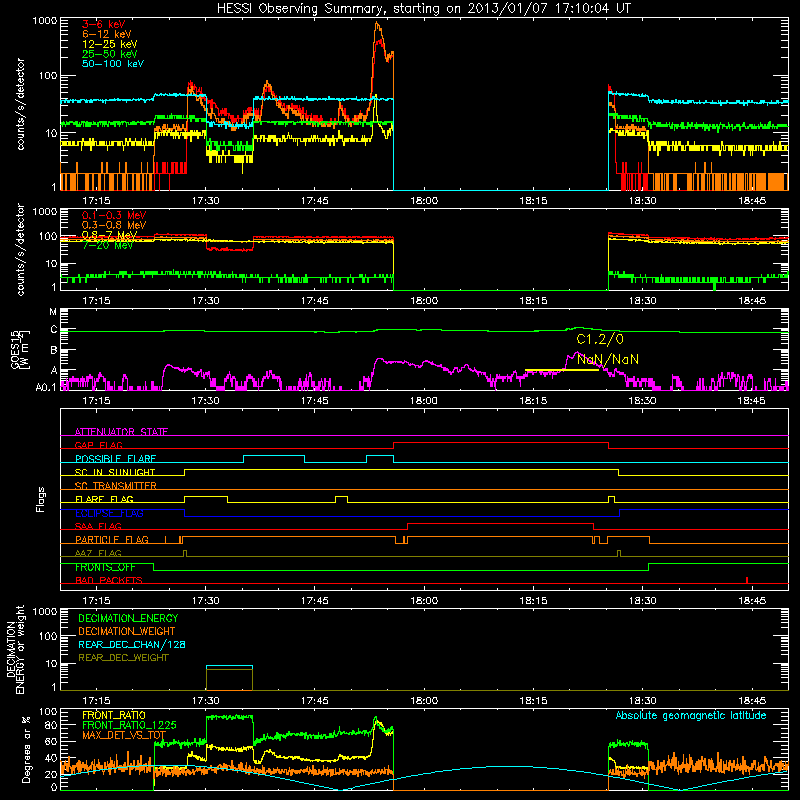Select the 12-25 keV legend label

pyautogui.click(x=110, y=44)
